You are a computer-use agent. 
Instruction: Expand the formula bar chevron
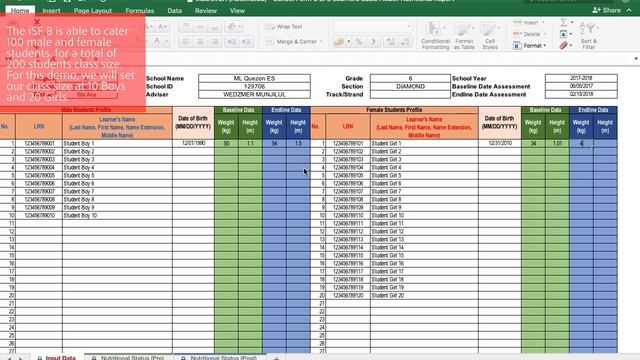click(636, 59)
